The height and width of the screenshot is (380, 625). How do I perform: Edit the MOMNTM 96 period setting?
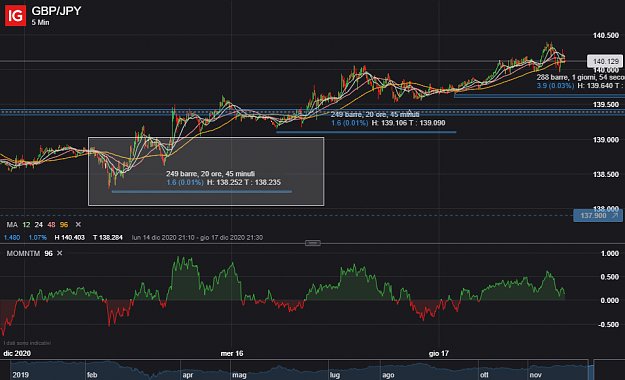tap(48, 254)
